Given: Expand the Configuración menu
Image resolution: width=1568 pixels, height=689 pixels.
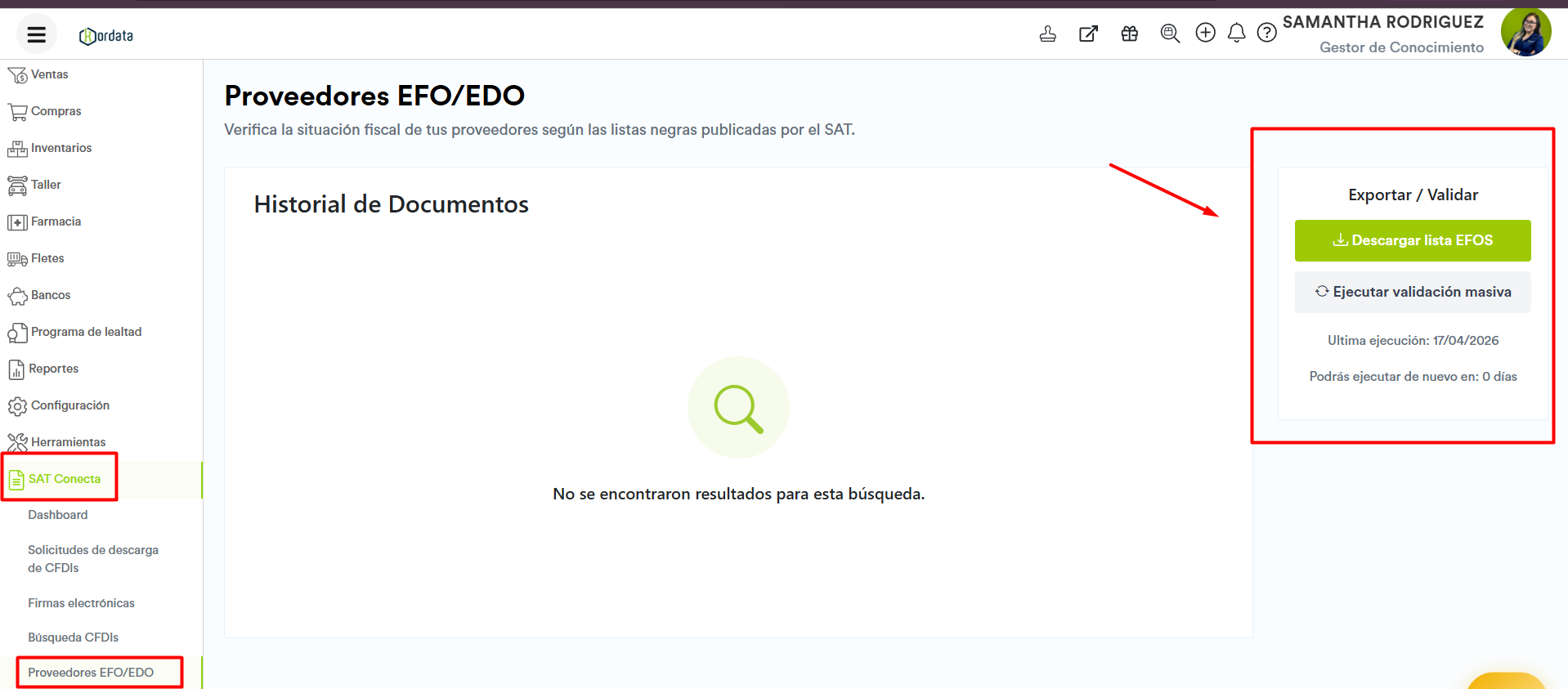Looking at the screenshot, I should click(69, 405).
